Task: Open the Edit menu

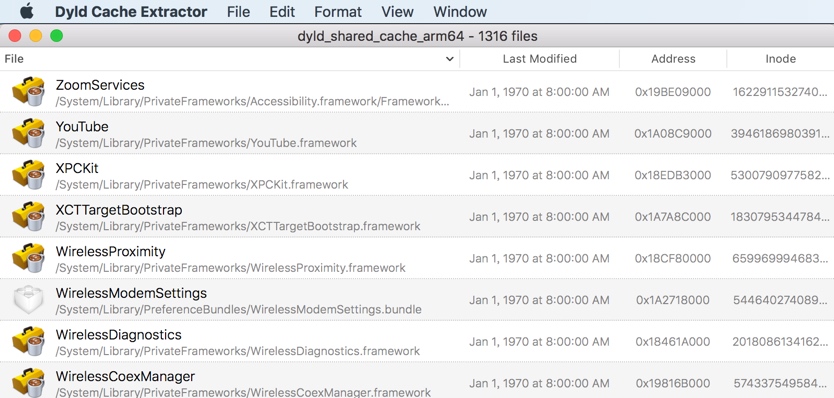Action: (x=282, y=12)
